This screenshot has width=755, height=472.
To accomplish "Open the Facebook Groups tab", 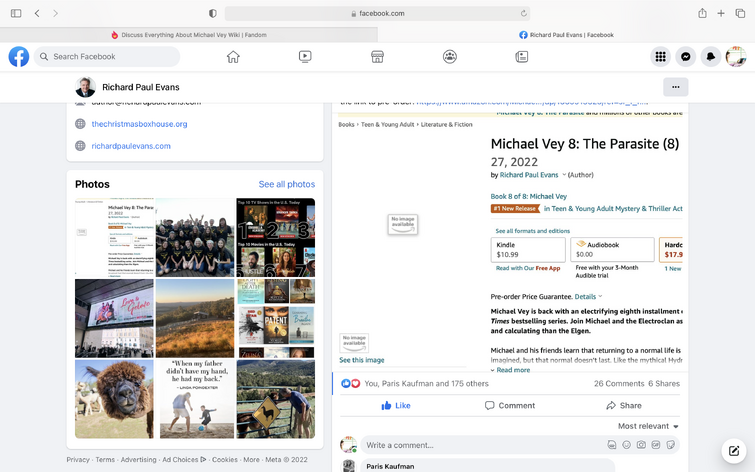I will click(449, 57).
